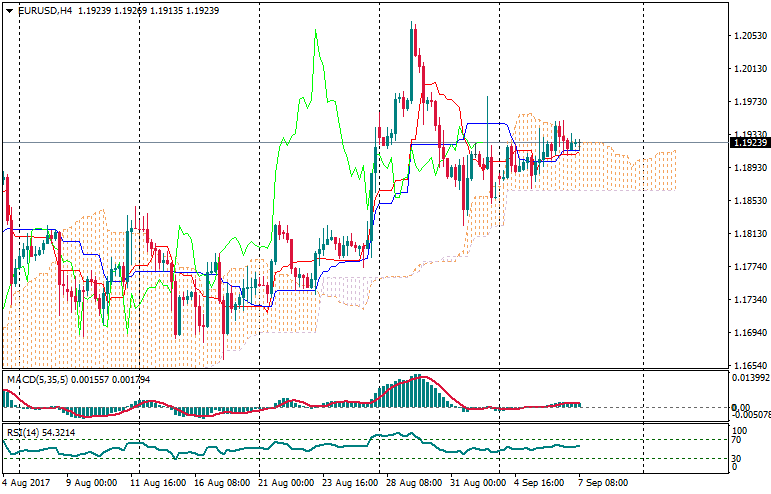Click the 1.19730 price axis label
Image resolution: width=771 pixels, height=494 pixels.
(x=750, y=102)
